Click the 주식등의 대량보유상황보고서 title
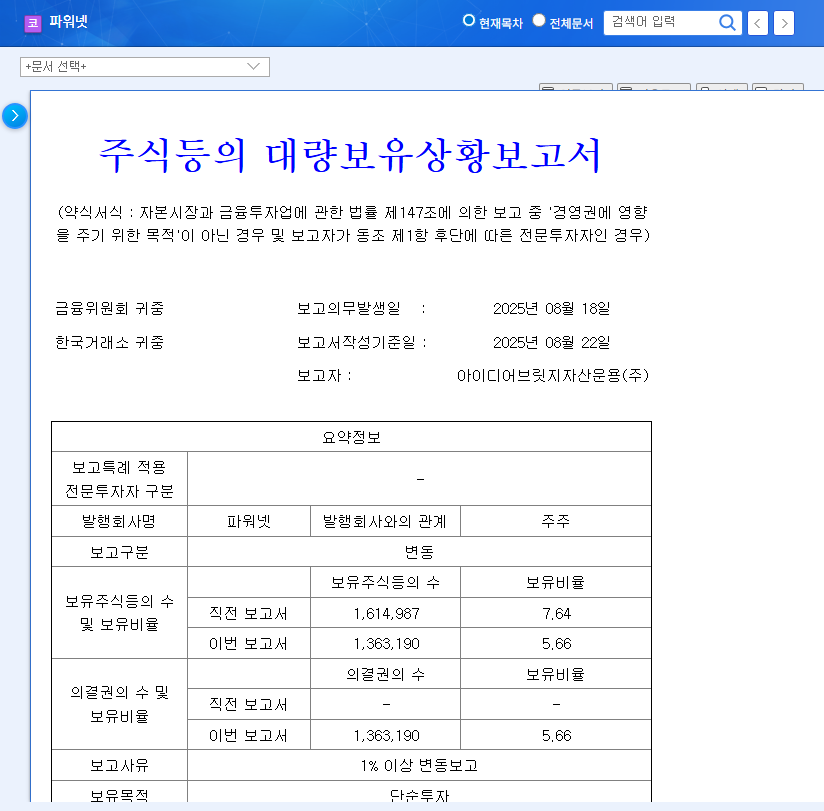The width and height of the screenshot is (824, 811). [x=349, y=156]
